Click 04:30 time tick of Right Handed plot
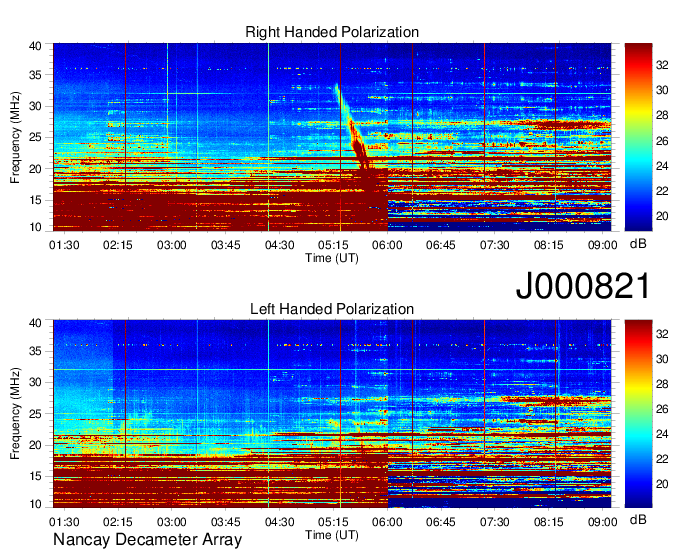Screen dimensions: 680x552 pos(280,245)
